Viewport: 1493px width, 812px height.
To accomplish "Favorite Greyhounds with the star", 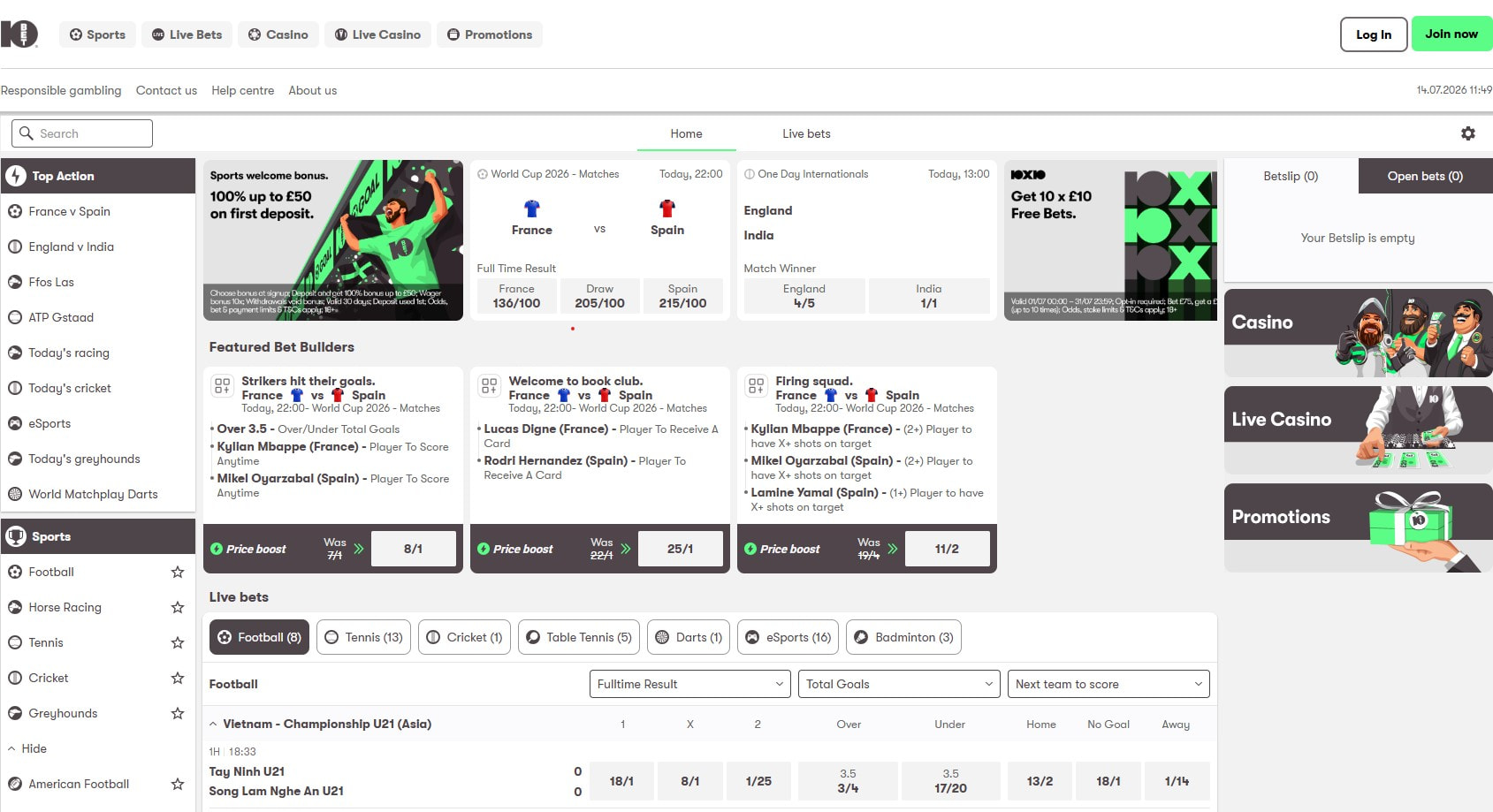I will click(x=178, y=713).
